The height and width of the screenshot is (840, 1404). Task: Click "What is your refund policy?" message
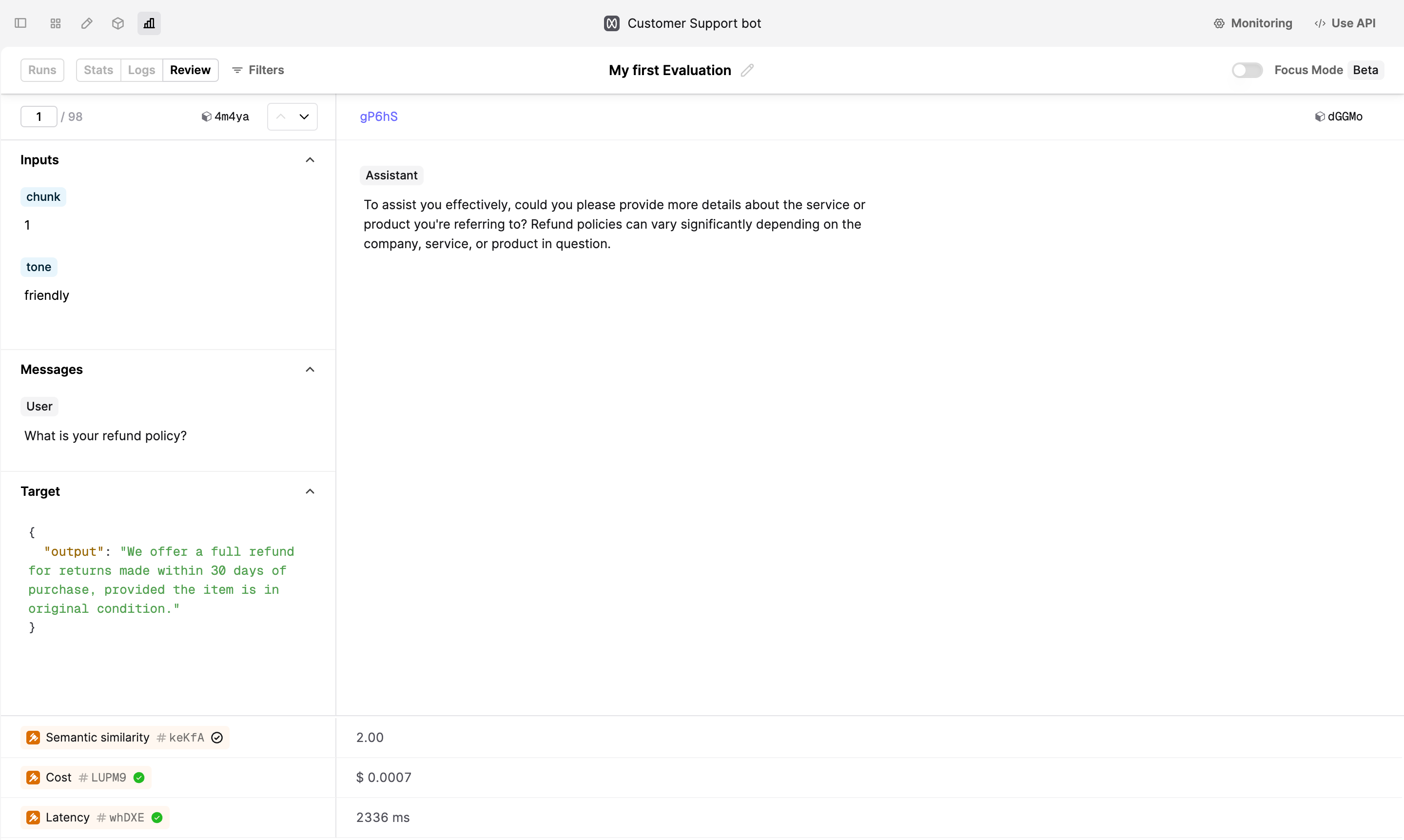(105, 436)
